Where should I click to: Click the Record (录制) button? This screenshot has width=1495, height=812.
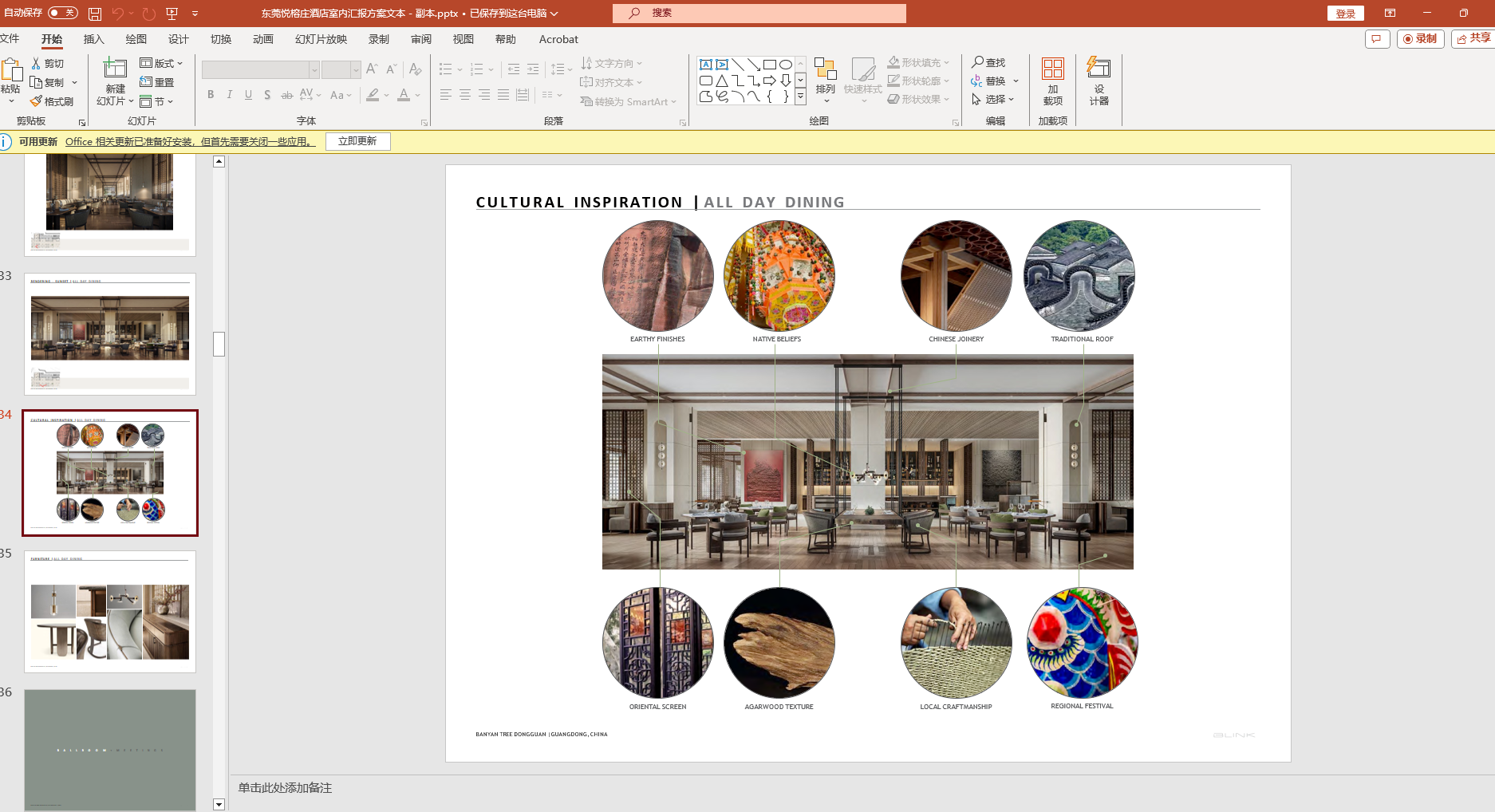[1420, 38]
